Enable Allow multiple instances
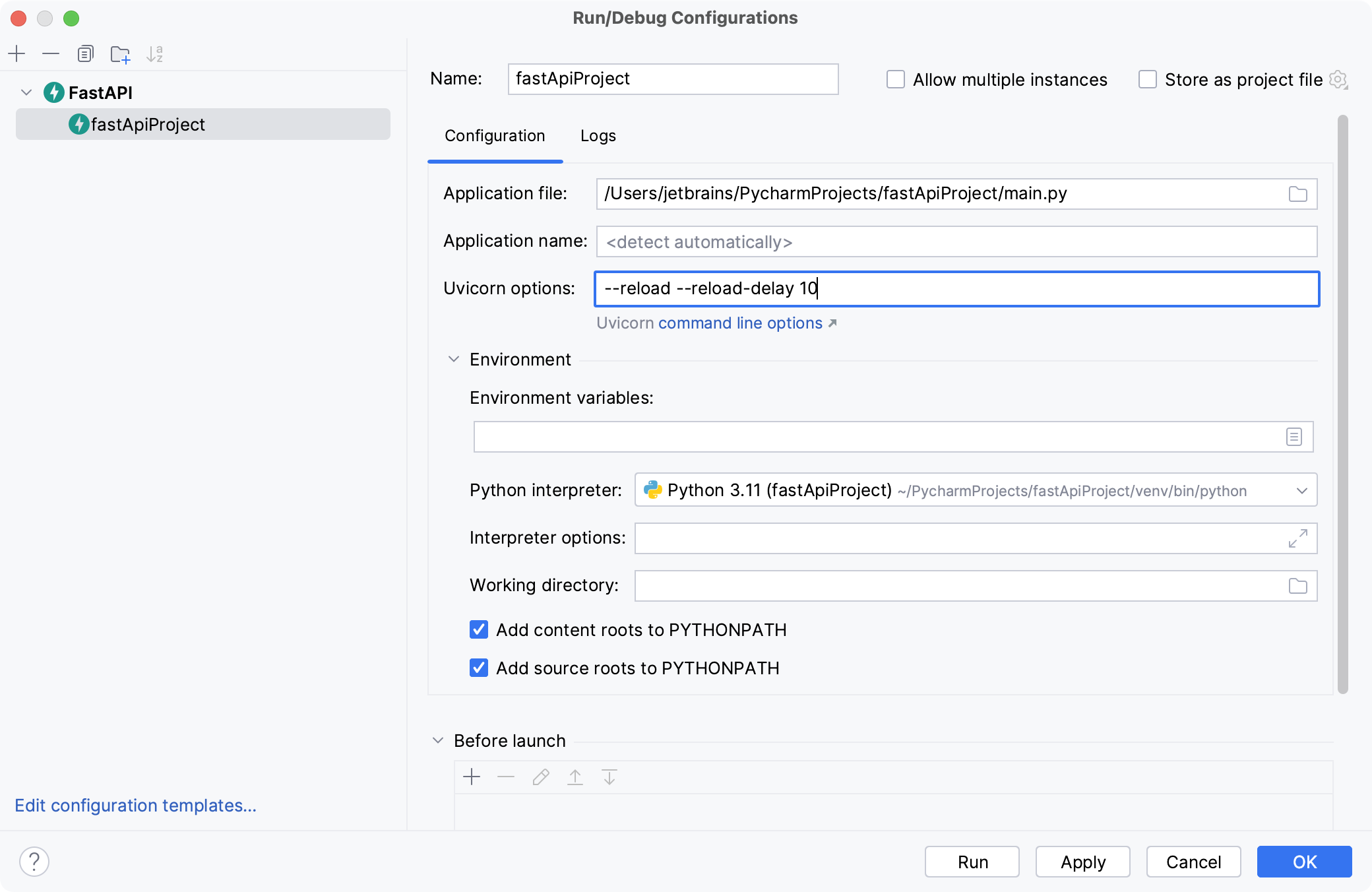 point(895,80)
